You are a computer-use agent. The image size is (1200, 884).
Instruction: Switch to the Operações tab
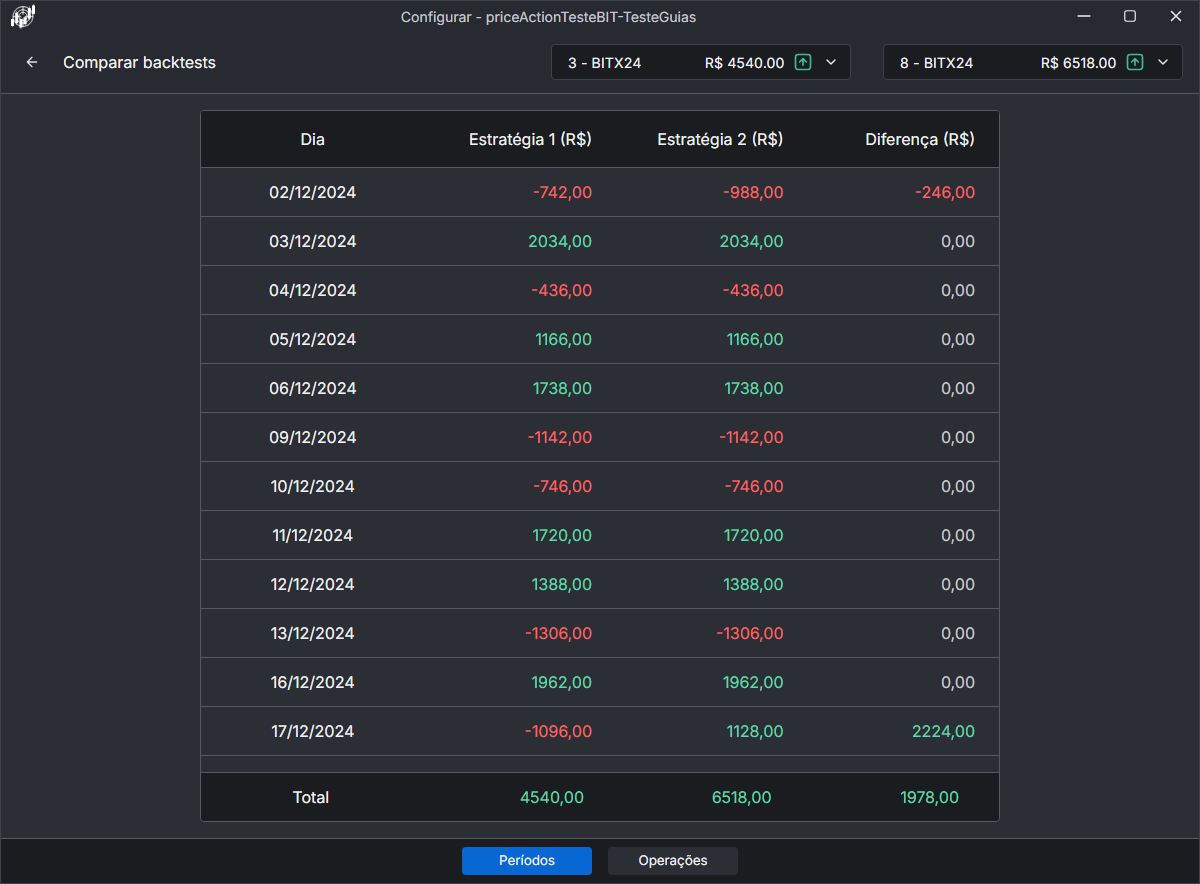pyautogui.click(x=673, y=860)
